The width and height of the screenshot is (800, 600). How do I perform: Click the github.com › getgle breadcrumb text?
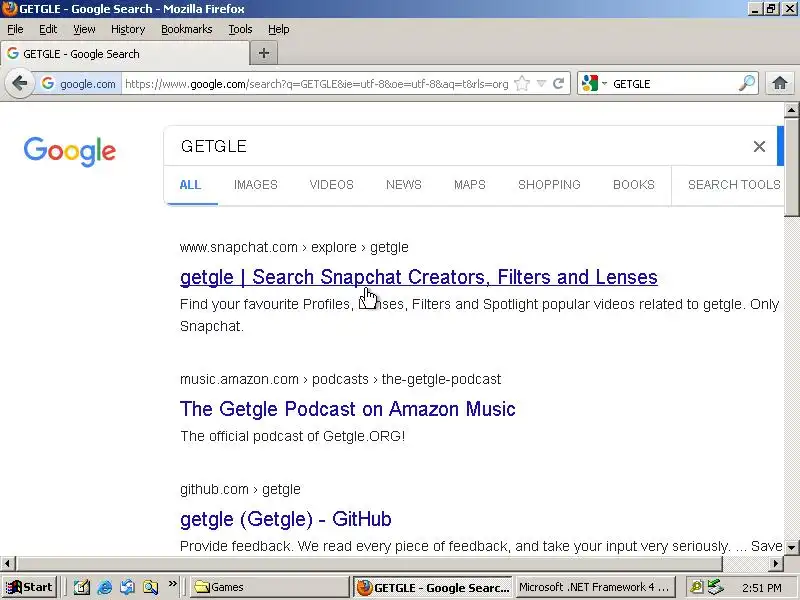240,490
